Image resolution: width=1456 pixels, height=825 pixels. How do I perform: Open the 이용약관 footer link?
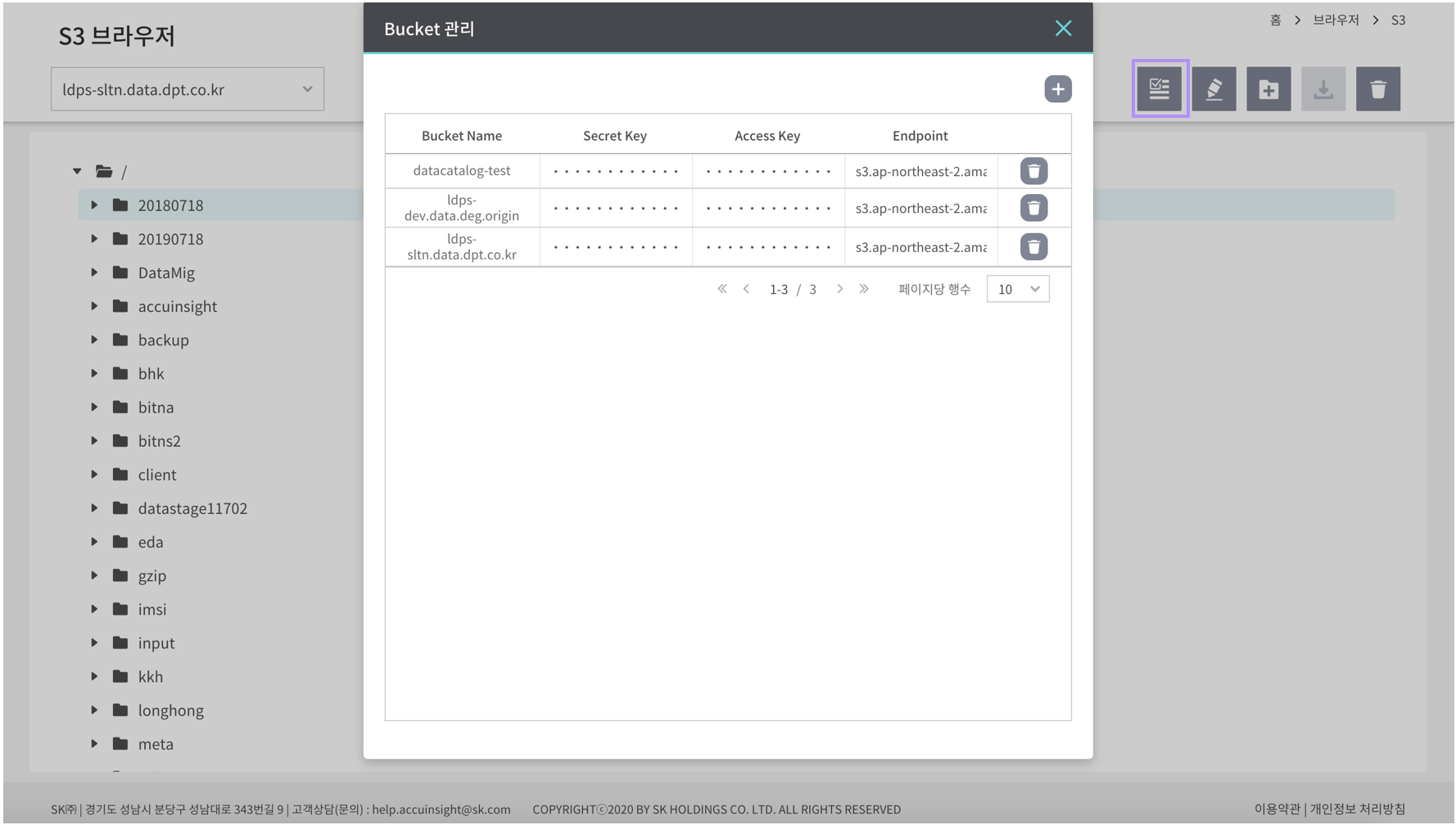[1277, 809]
